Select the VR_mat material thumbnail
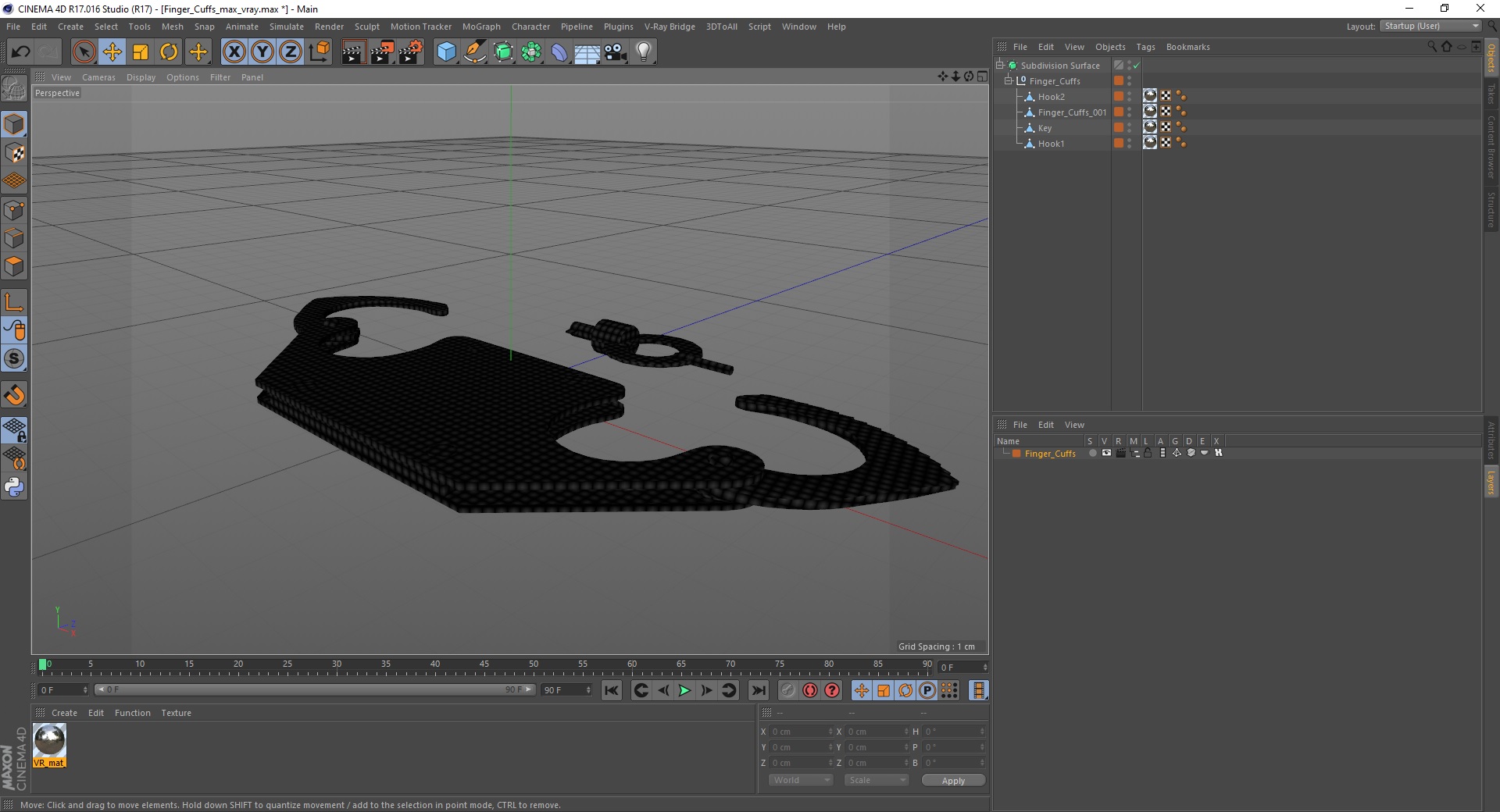 49,745
